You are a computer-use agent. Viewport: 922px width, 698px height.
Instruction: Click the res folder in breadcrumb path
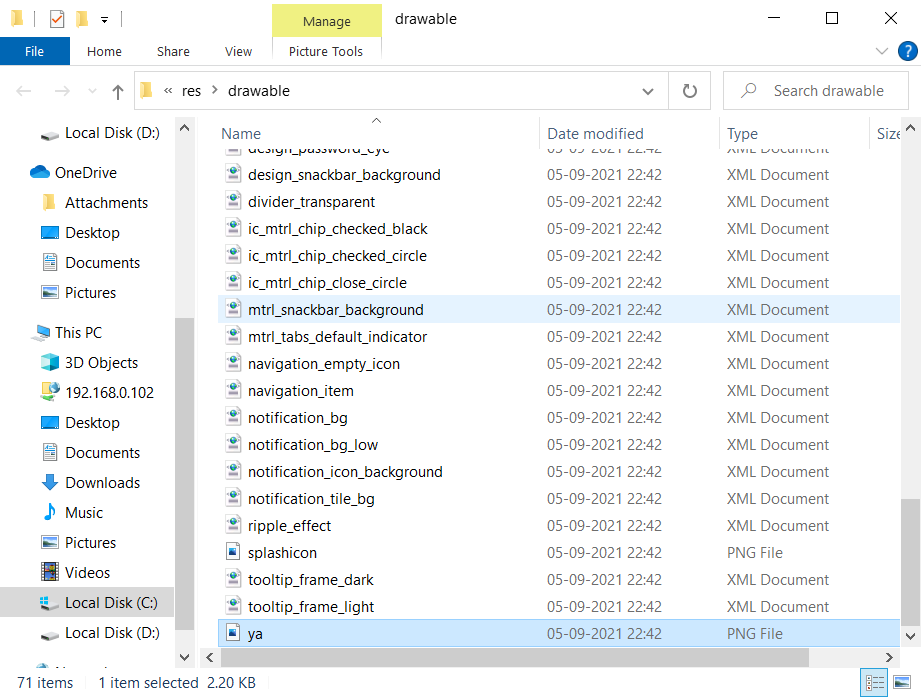191,91
